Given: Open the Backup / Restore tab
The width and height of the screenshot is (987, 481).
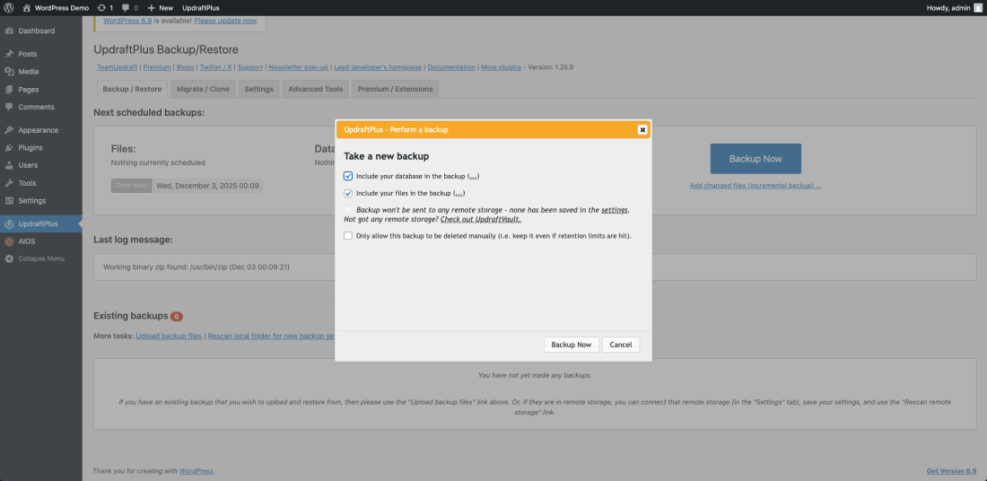Looking at the screenshot, I should coord(132,89).
